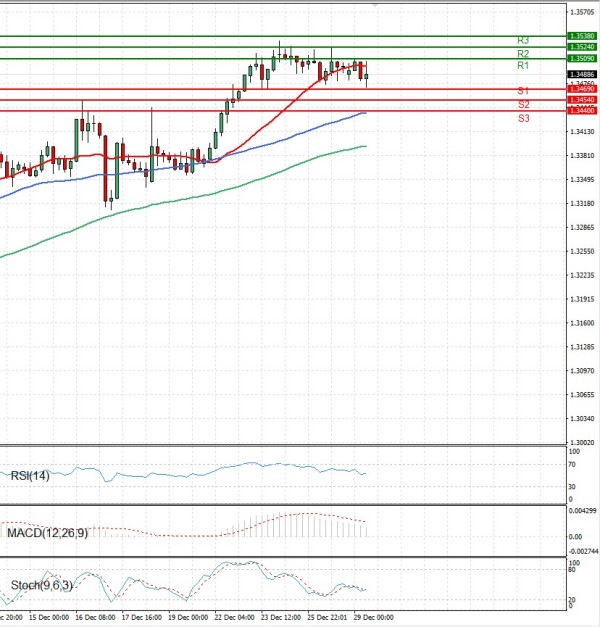Click the RSI(14) indicator label

(28, 475)
